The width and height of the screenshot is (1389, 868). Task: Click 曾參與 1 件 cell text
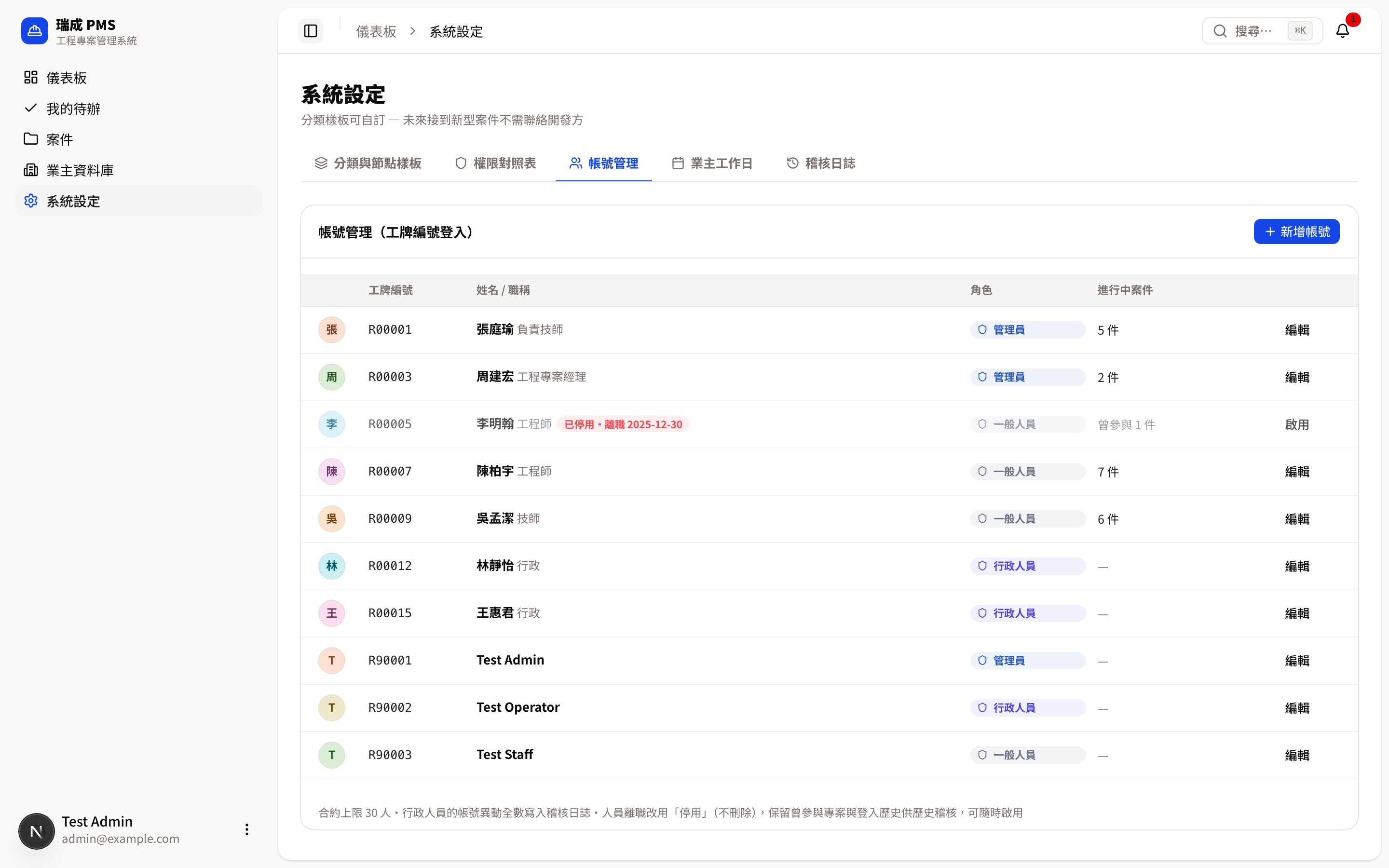[1126, 425]
